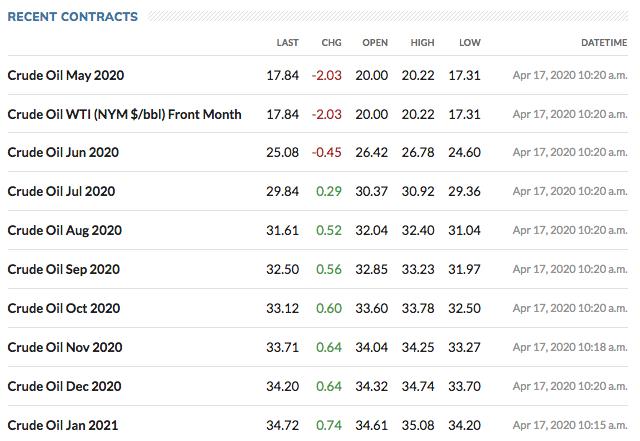Image resolution: width=640 pixels, height=441 pixels.
Task: Open the Crude Oil Nov 2020 contract
Action: pyautogui.click(x=65, y=347)
